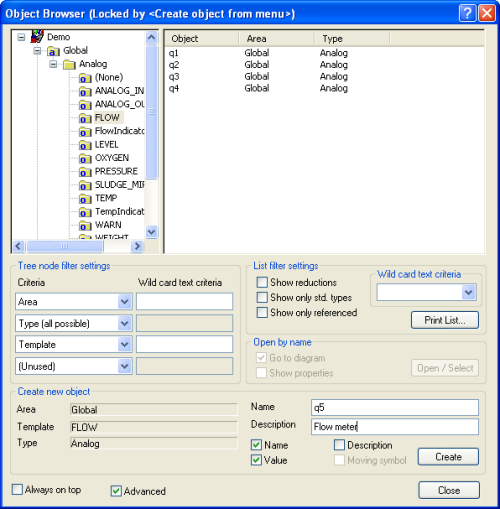Click the FLOW template folder icon
This screenshot has width=500, height=509.
85,118
